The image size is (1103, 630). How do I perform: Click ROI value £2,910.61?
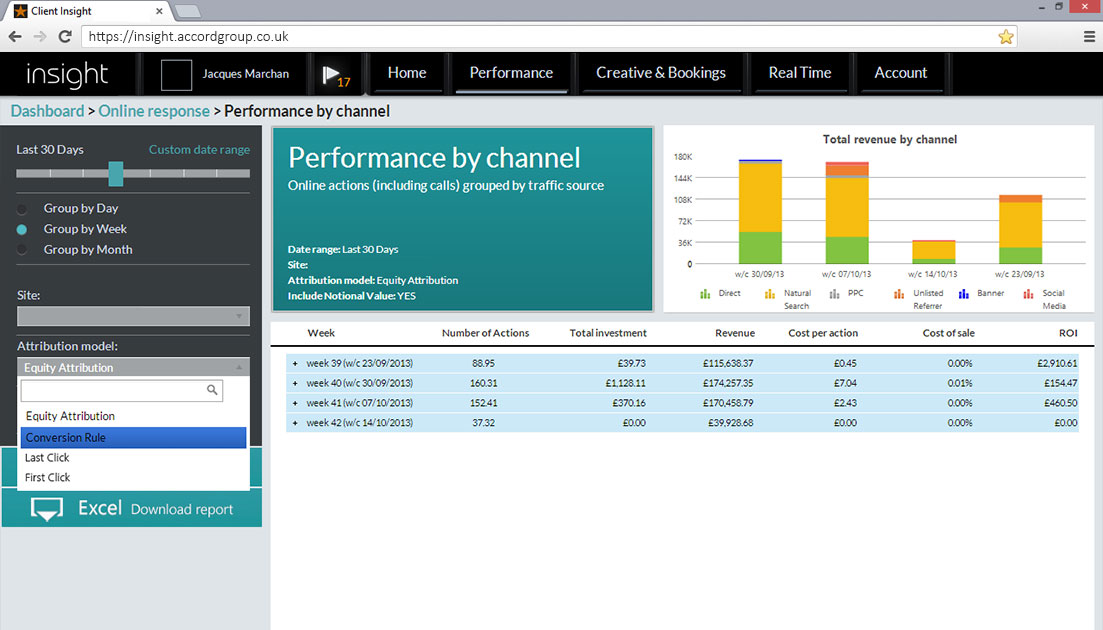1057,364
